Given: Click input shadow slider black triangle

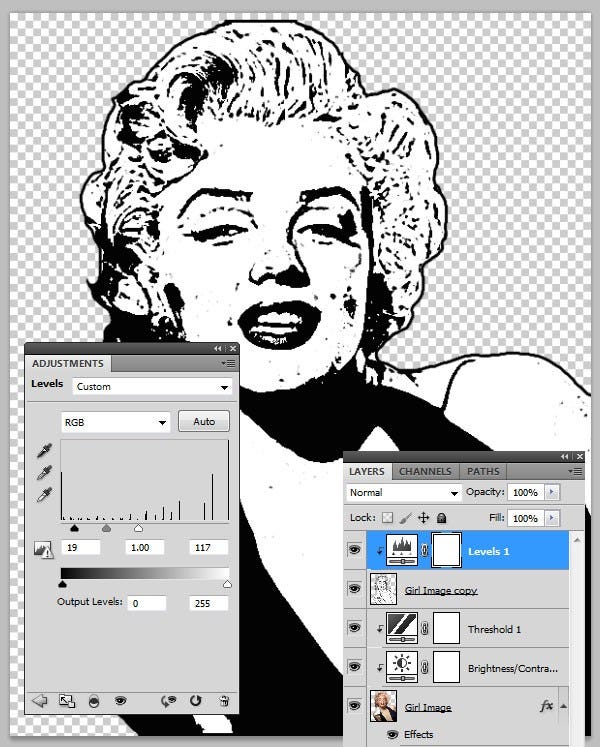Looking at the screenshot, I should click(x=74, y=528).
